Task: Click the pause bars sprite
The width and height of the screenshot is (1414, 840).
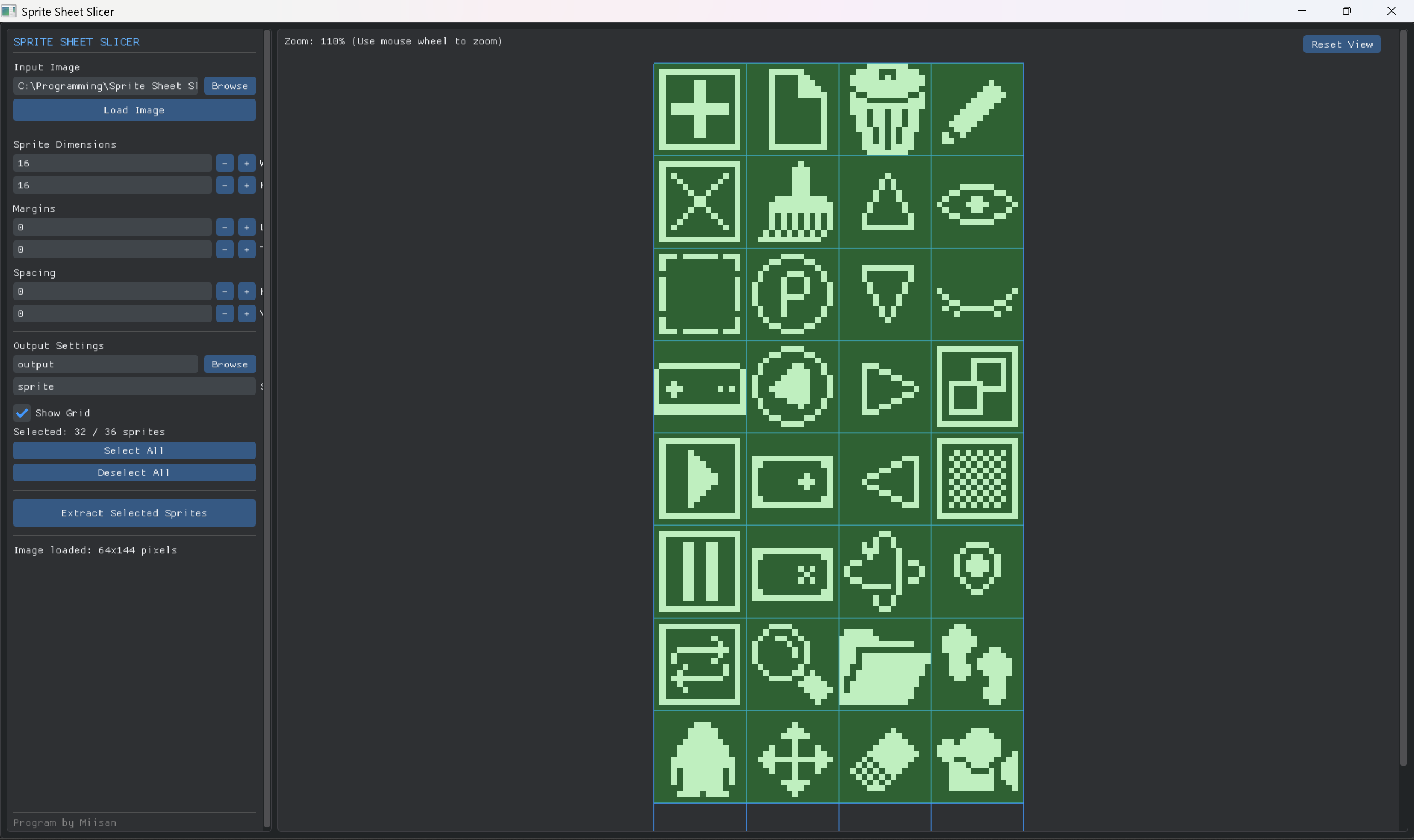Action: click(x=700, y=572)
